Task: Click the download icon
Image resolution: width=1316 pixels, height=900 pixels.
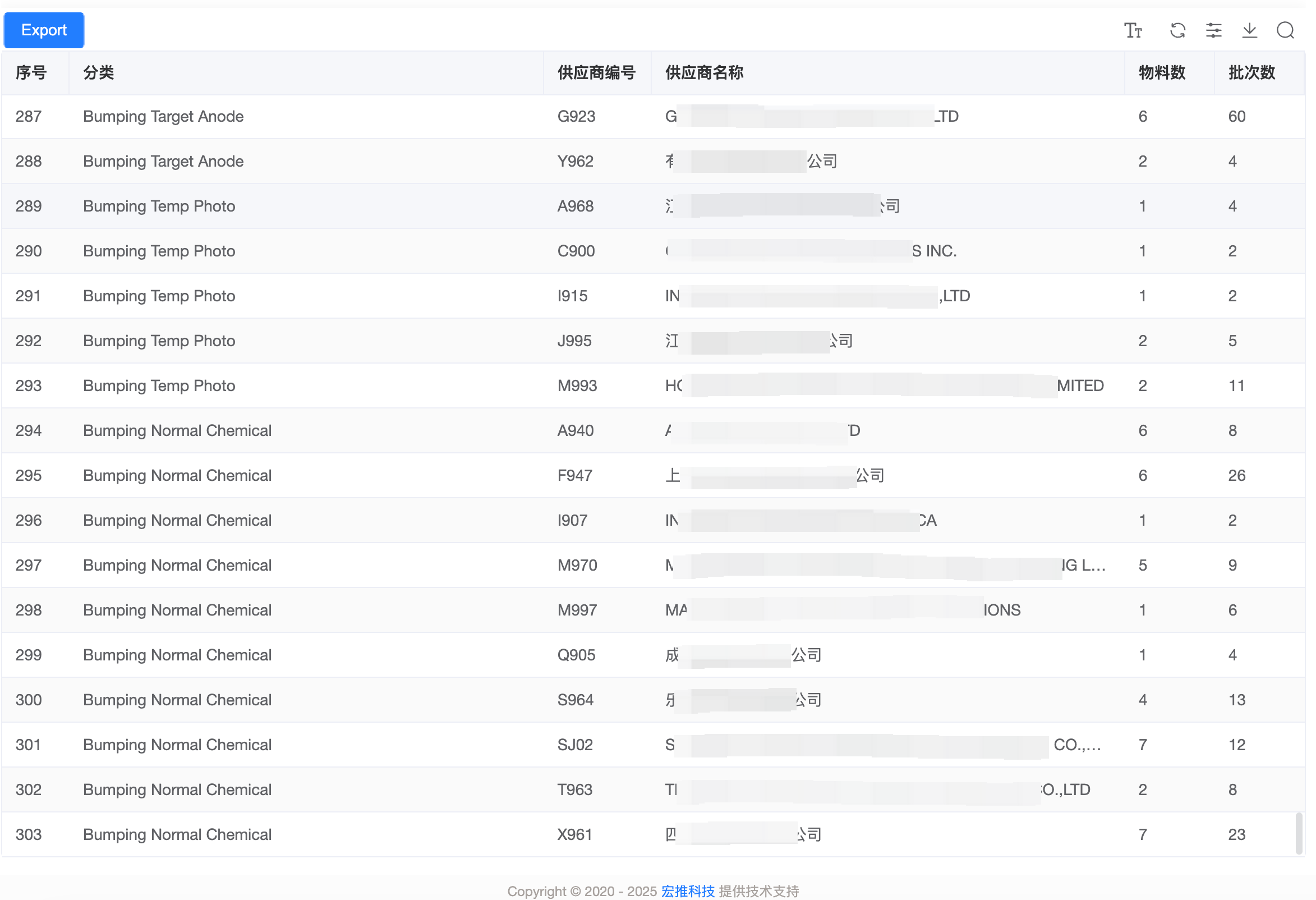Action: 1249,30
